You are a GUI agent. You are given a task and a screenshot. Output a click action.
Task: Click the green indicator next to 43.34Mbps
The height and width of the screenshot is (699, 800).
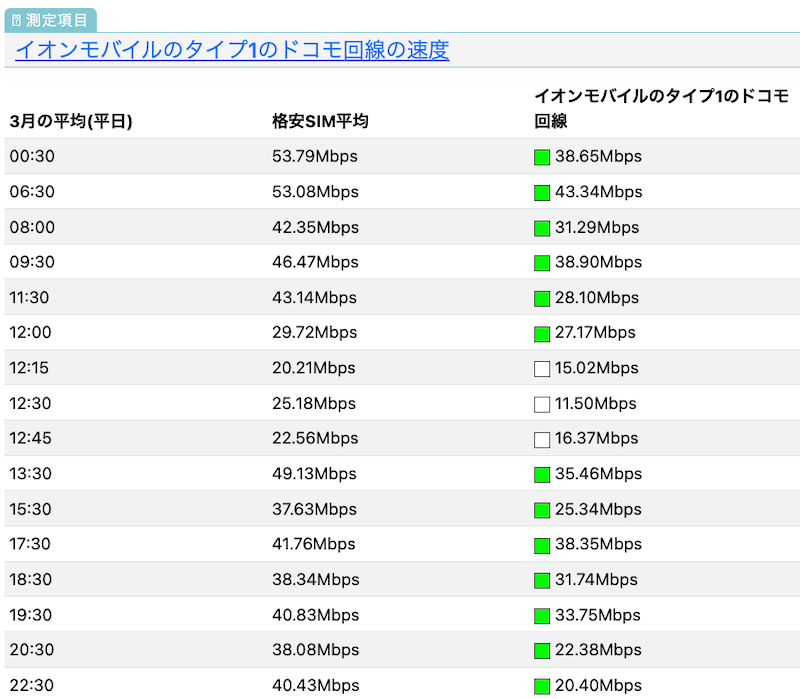[x=541, y=192]
